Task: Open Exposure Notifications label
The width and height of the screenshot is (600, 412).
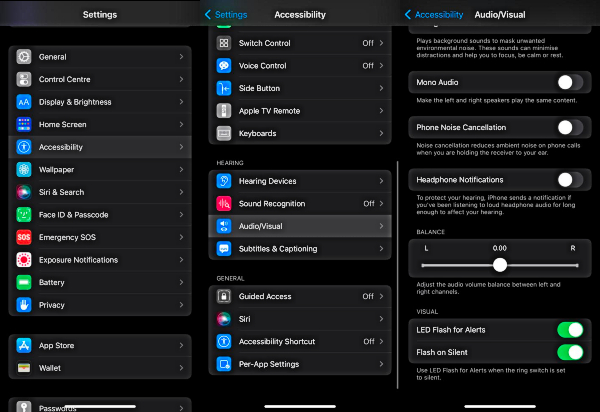Action: point(78,260)
